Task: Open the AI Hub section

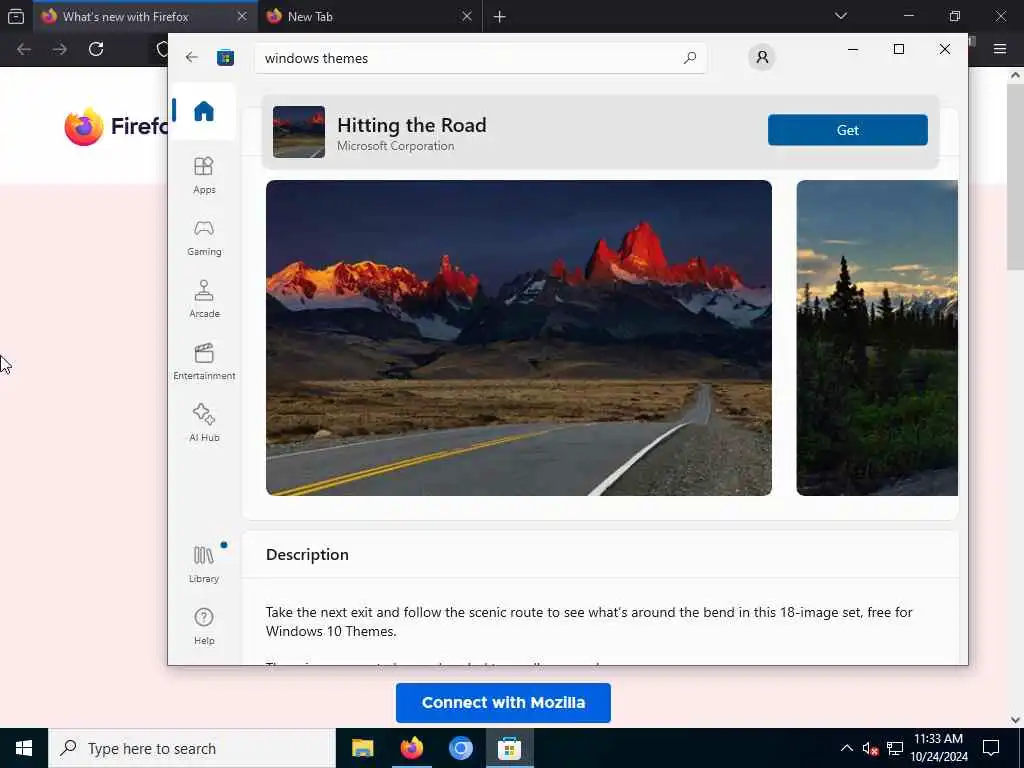Action: pos(204,424)
